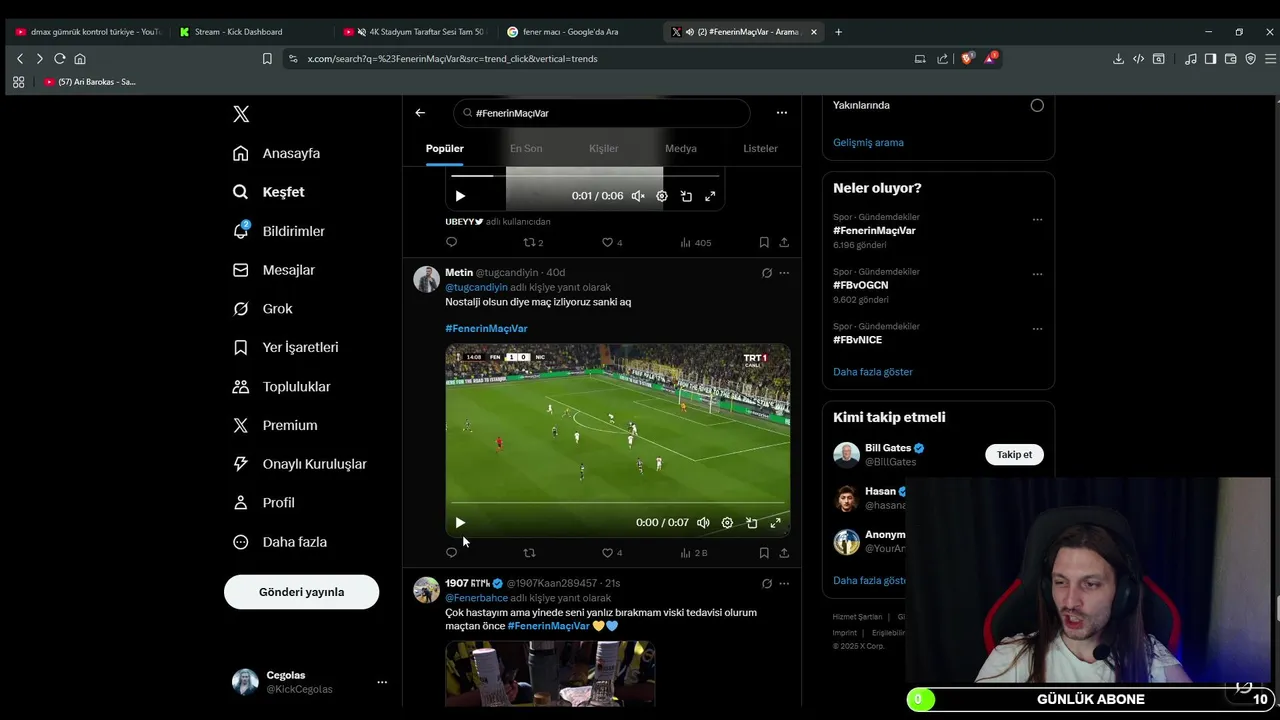
Task: Reply to the UBEYY video post
Action: [451, 243]
